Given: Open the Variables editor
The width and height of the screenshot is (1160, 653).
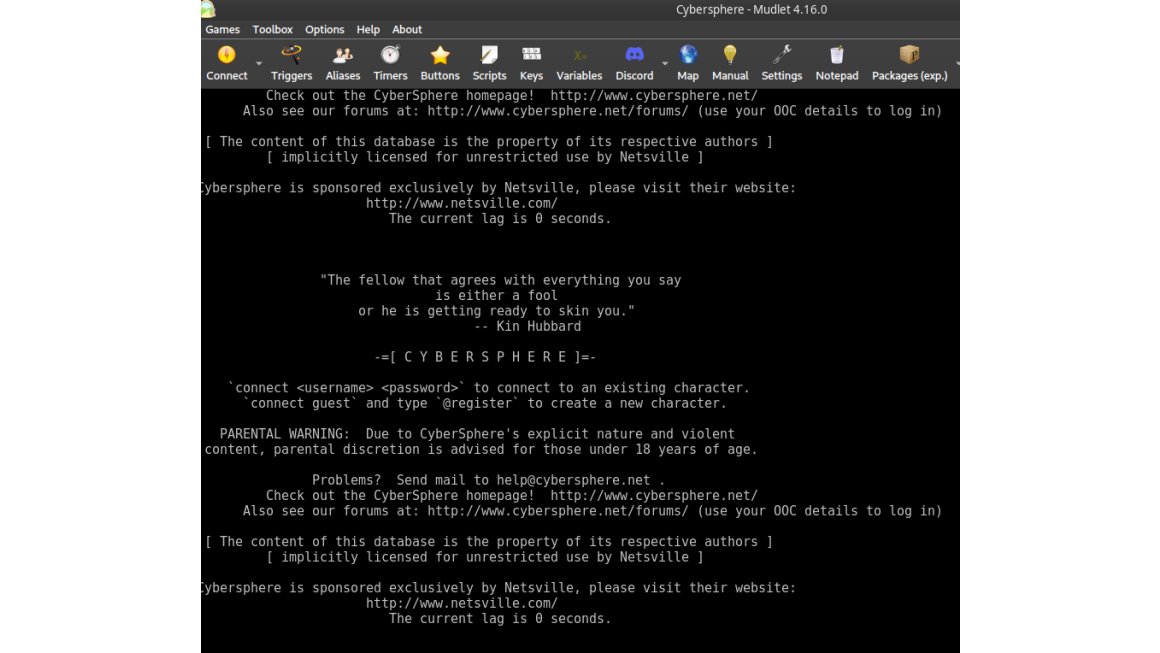Looking at the screenshot, I should 579,63.
